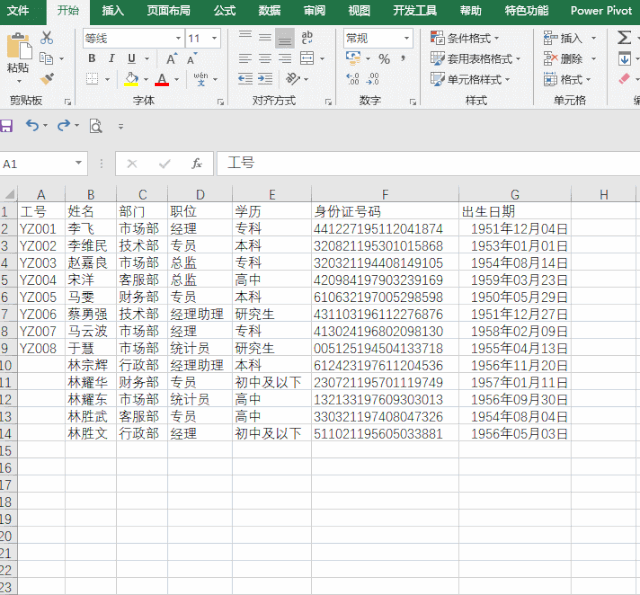Viewport: 640px width, 595px height.
Task: Switch to the 插入 ribbon tab
Action: (113, 11)
